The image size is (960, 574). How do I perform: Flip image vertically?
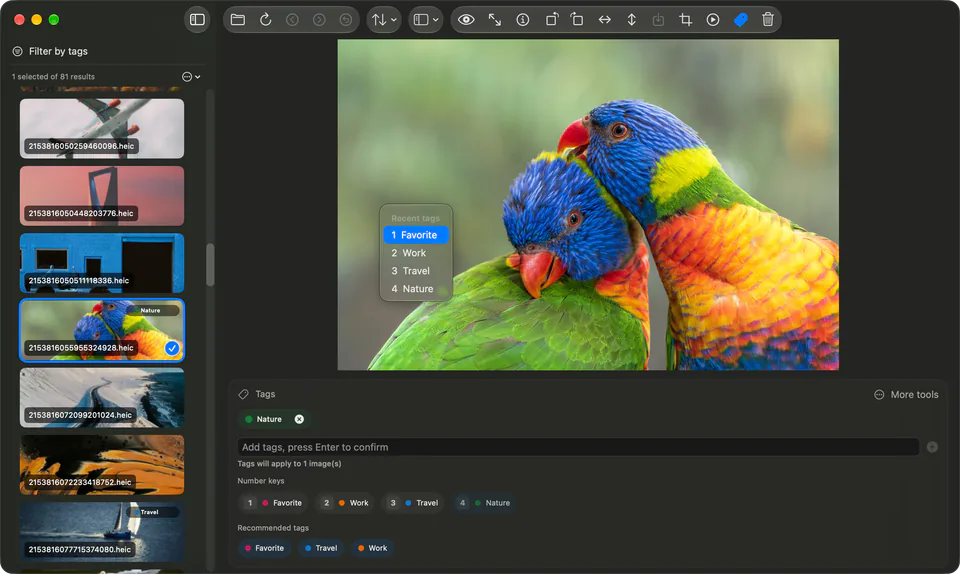(631, 20)
